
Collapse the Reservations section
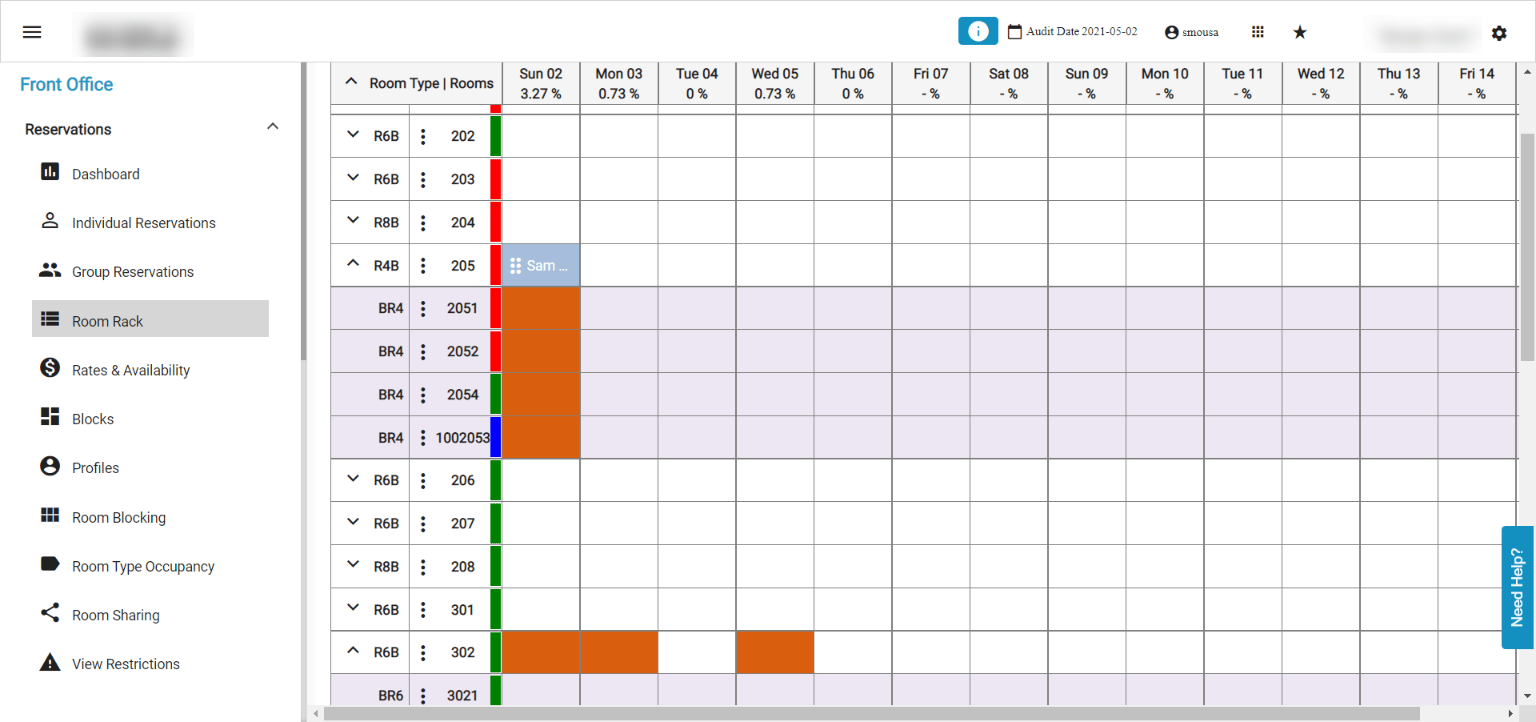273,127
